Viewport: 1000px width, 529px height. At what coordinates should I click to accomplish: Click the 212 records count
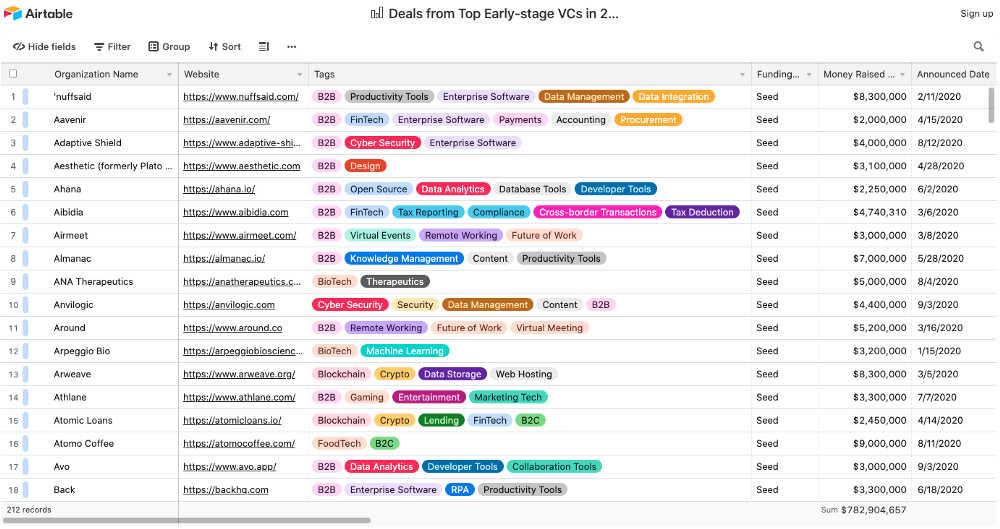point(29,510)
